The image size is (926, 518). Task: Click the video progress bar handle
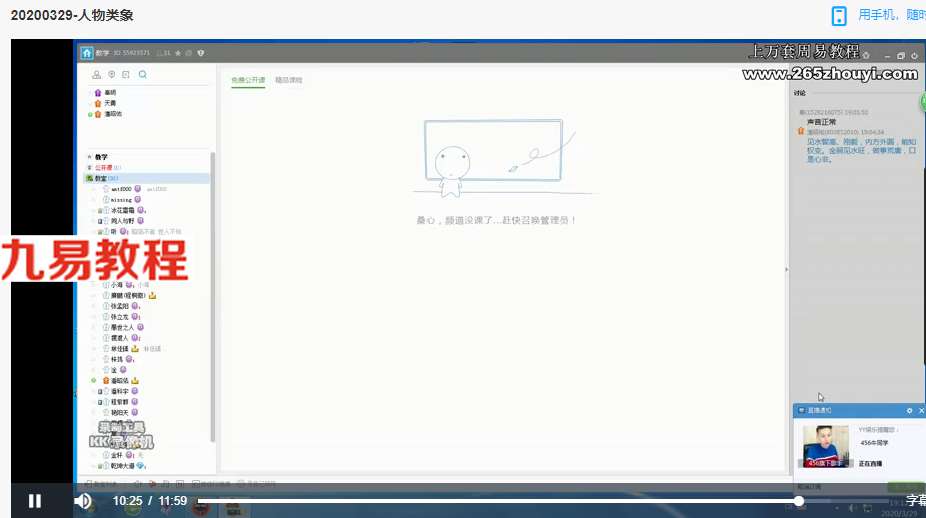(798, 501)
